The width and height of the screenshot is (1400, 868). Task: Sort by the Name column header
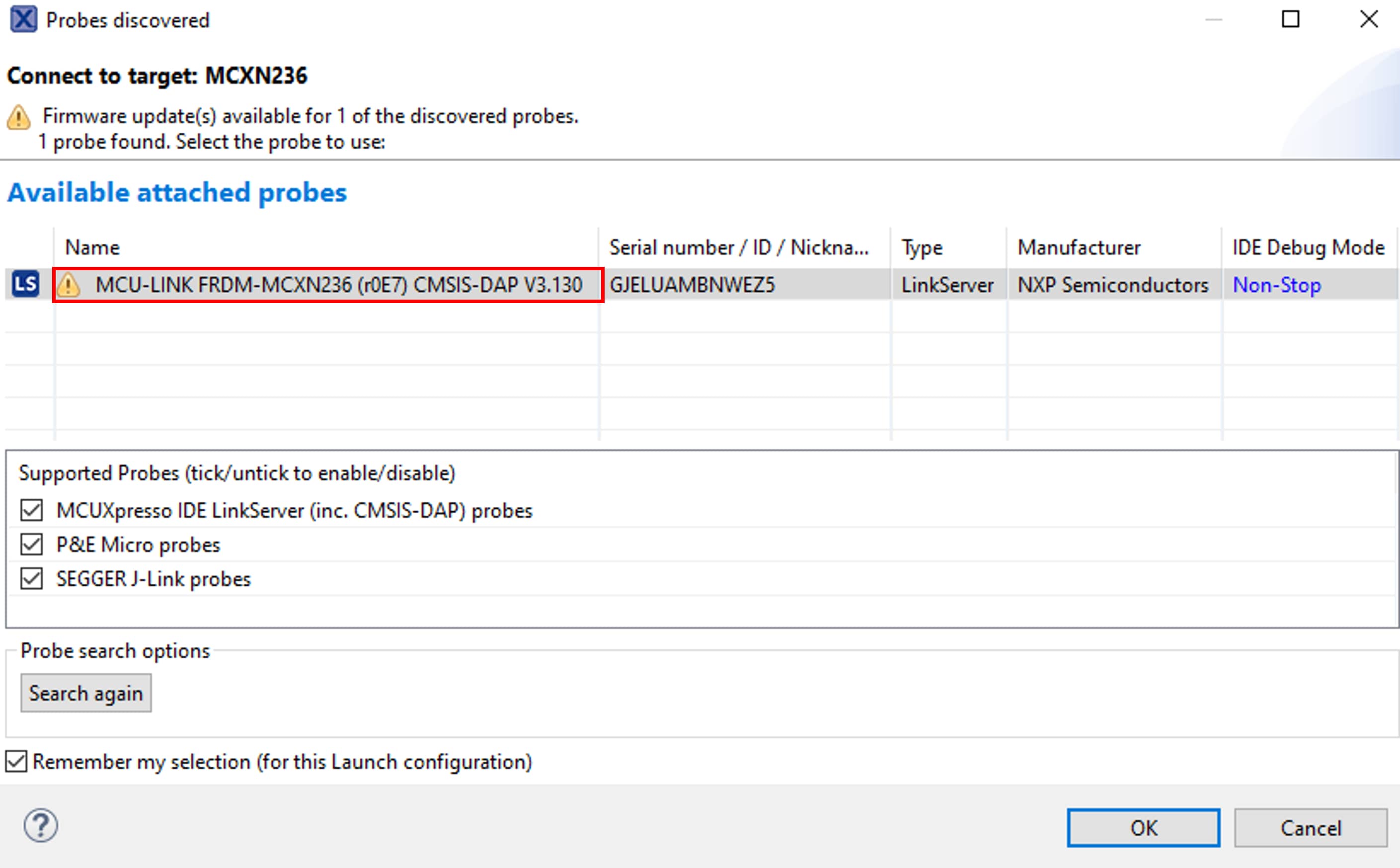click(92, 247)
